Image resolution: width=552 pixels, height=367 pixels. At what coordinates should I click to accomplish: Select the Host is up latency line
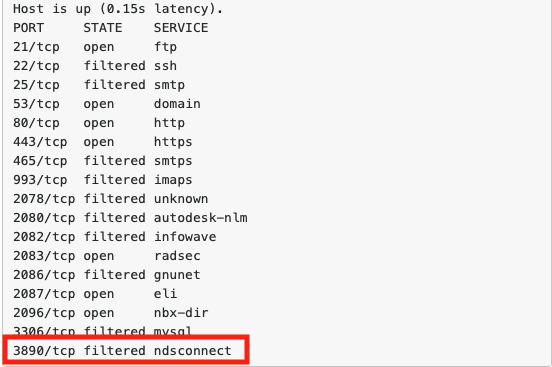tap(118, 9)
